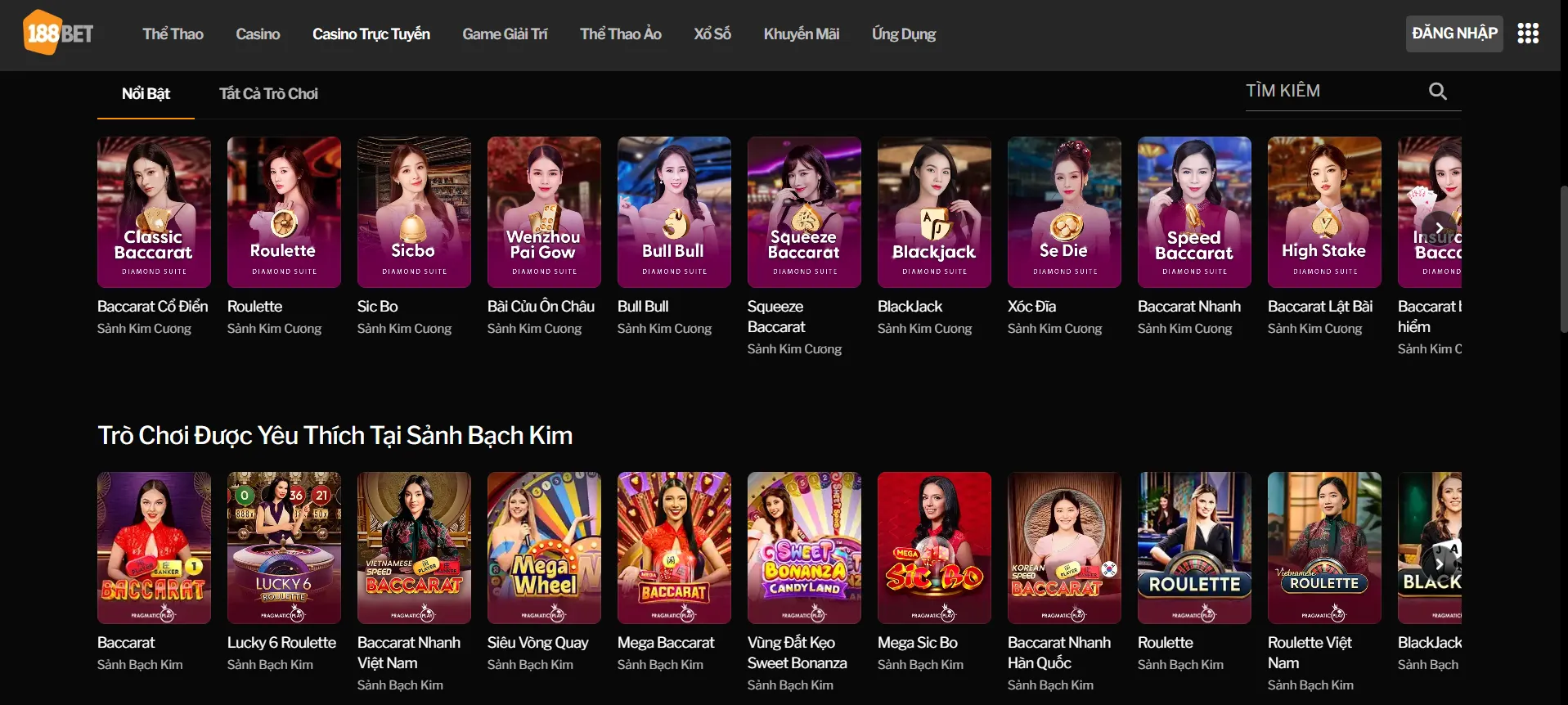This screenshot has width=1568, height=705.
Task: Open Speed Baccarat Diamond Suite thumbnail
Action: click(x=1194, y=212)
